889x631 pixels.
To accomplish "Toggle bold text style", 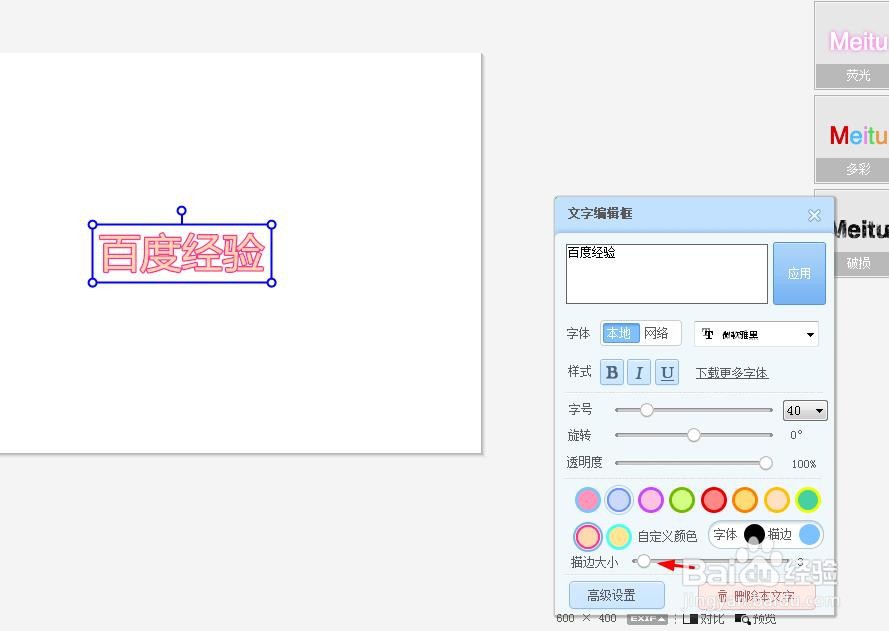I will coord(612,372).
